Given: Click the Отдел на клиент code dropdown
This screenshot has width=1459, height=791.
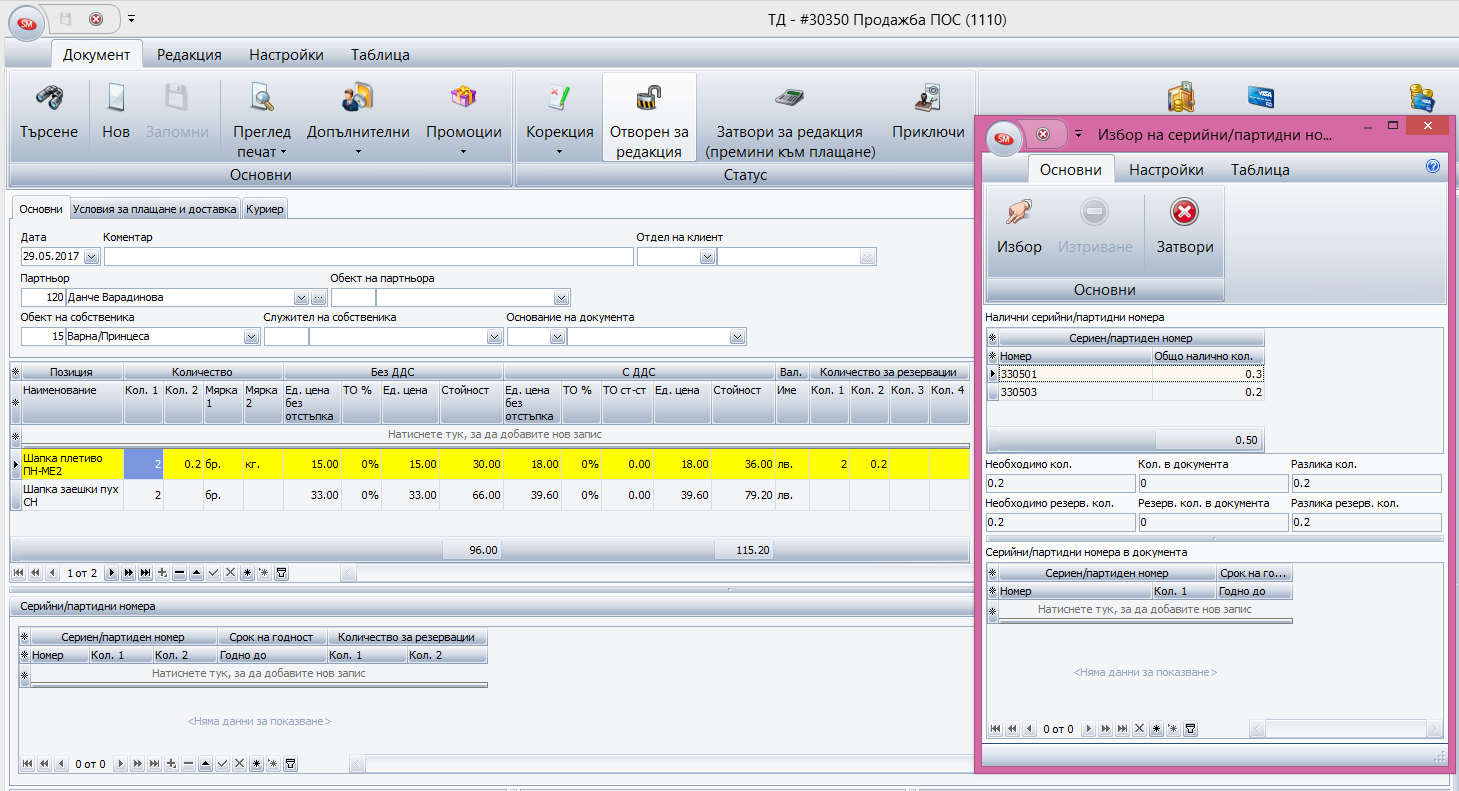Looking at the screenshot, I should [x=707, y=257].
